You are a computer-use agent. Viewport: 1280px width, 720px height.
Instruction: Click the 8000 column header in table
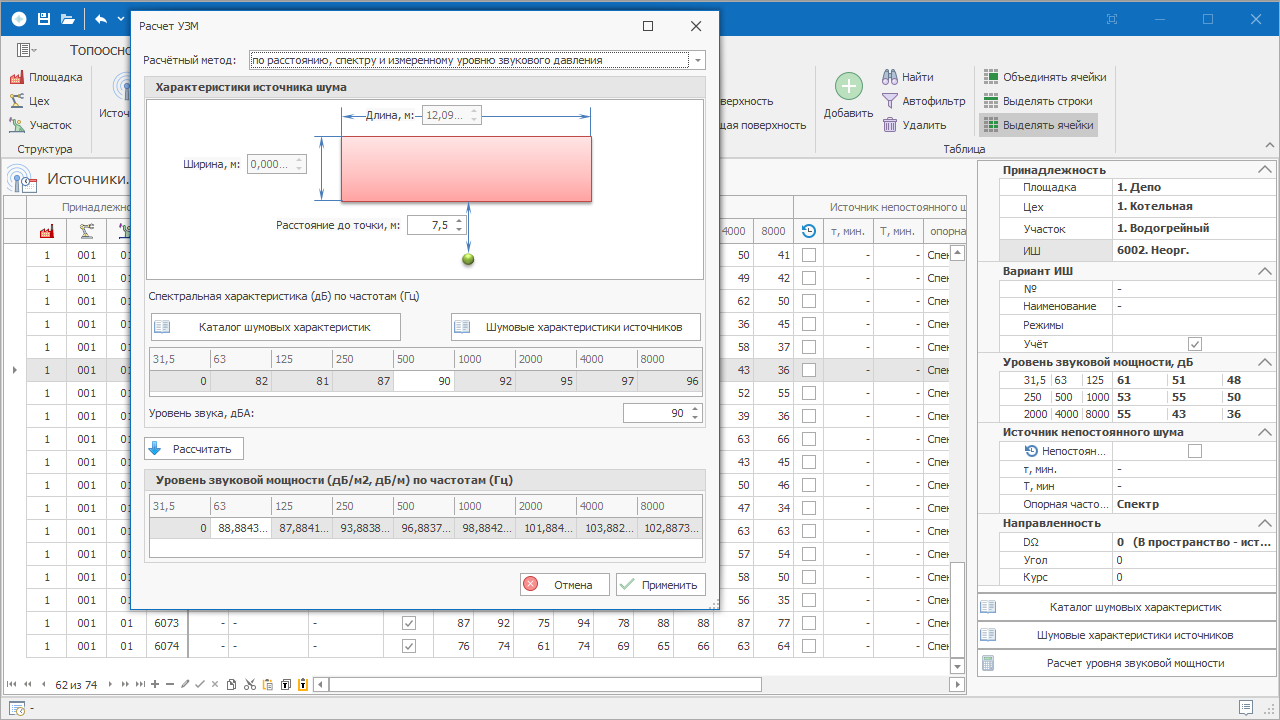[773, 231]
